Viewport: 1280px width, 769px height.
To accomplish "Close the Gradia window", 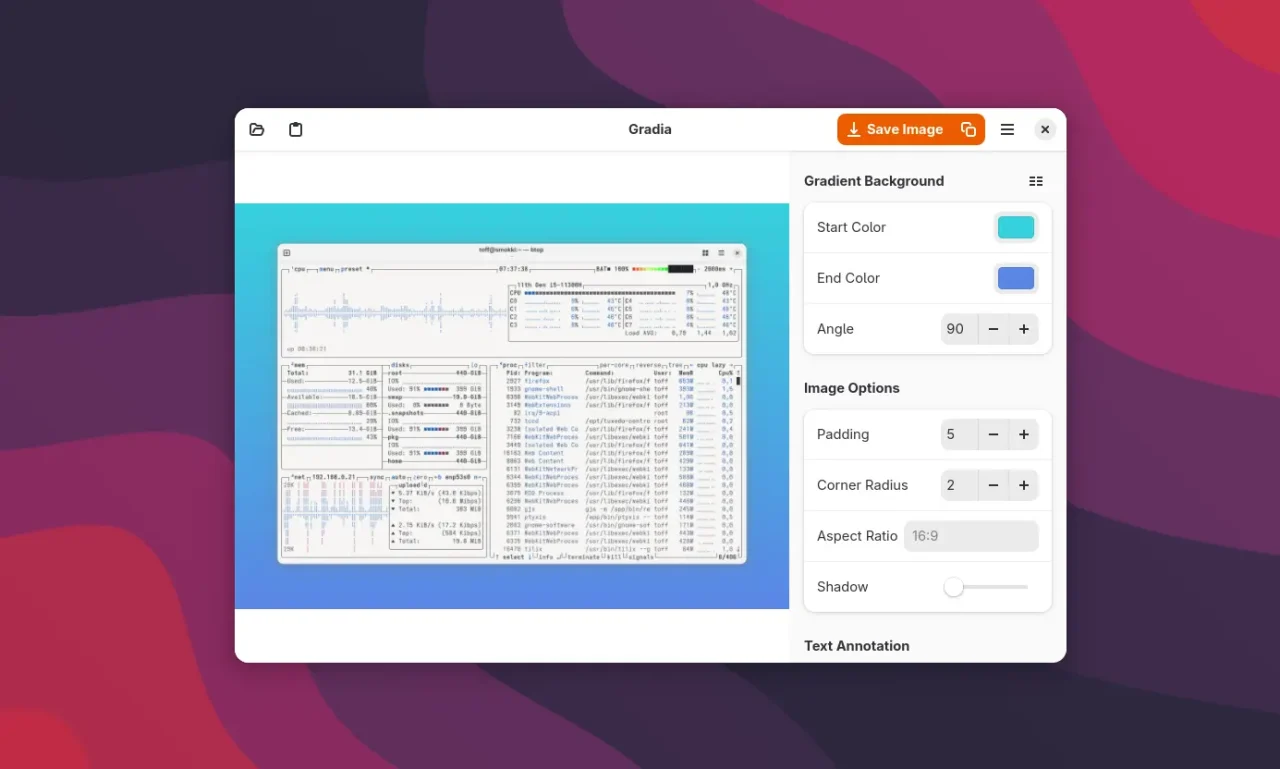I will 1045,129.
